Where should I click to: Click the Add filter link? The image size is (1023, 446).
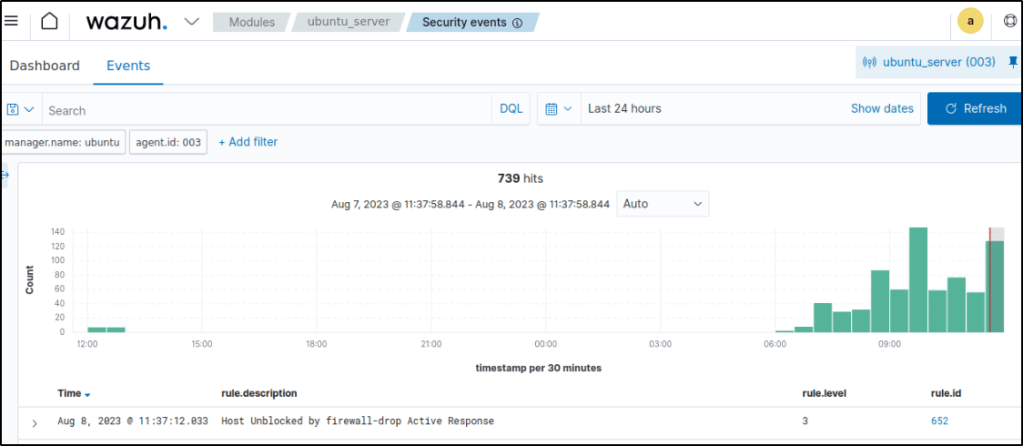(x=248, y=142)
